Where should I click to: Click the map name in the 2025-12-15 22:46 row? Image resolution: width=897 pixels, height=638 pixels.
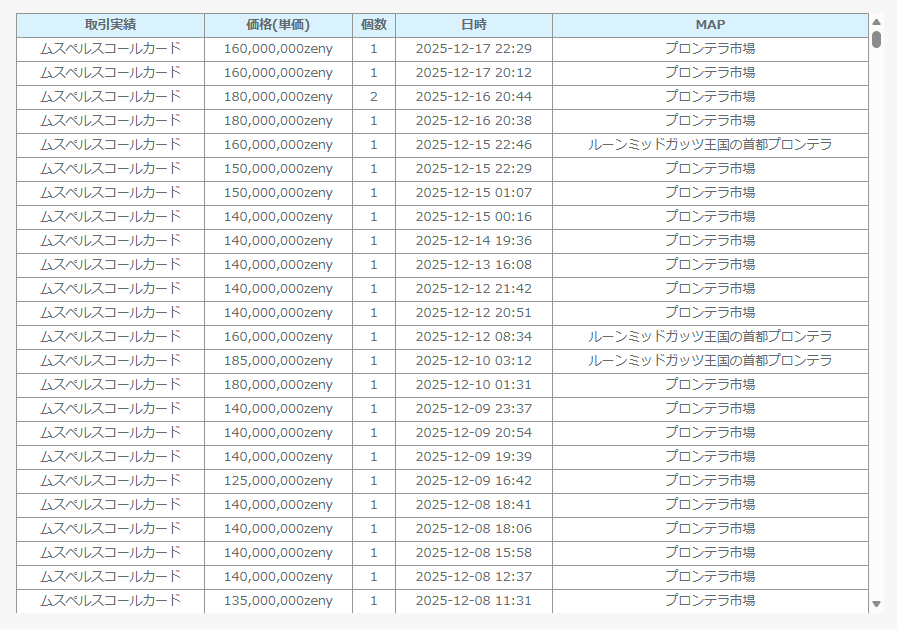[x=710, y=145]
